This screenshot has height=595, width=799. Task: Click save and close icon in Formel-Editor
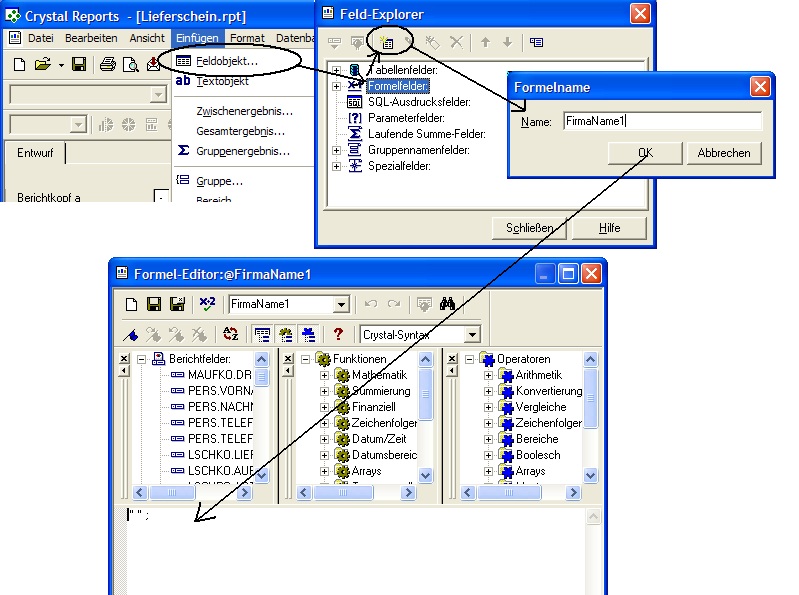point(177,305)
